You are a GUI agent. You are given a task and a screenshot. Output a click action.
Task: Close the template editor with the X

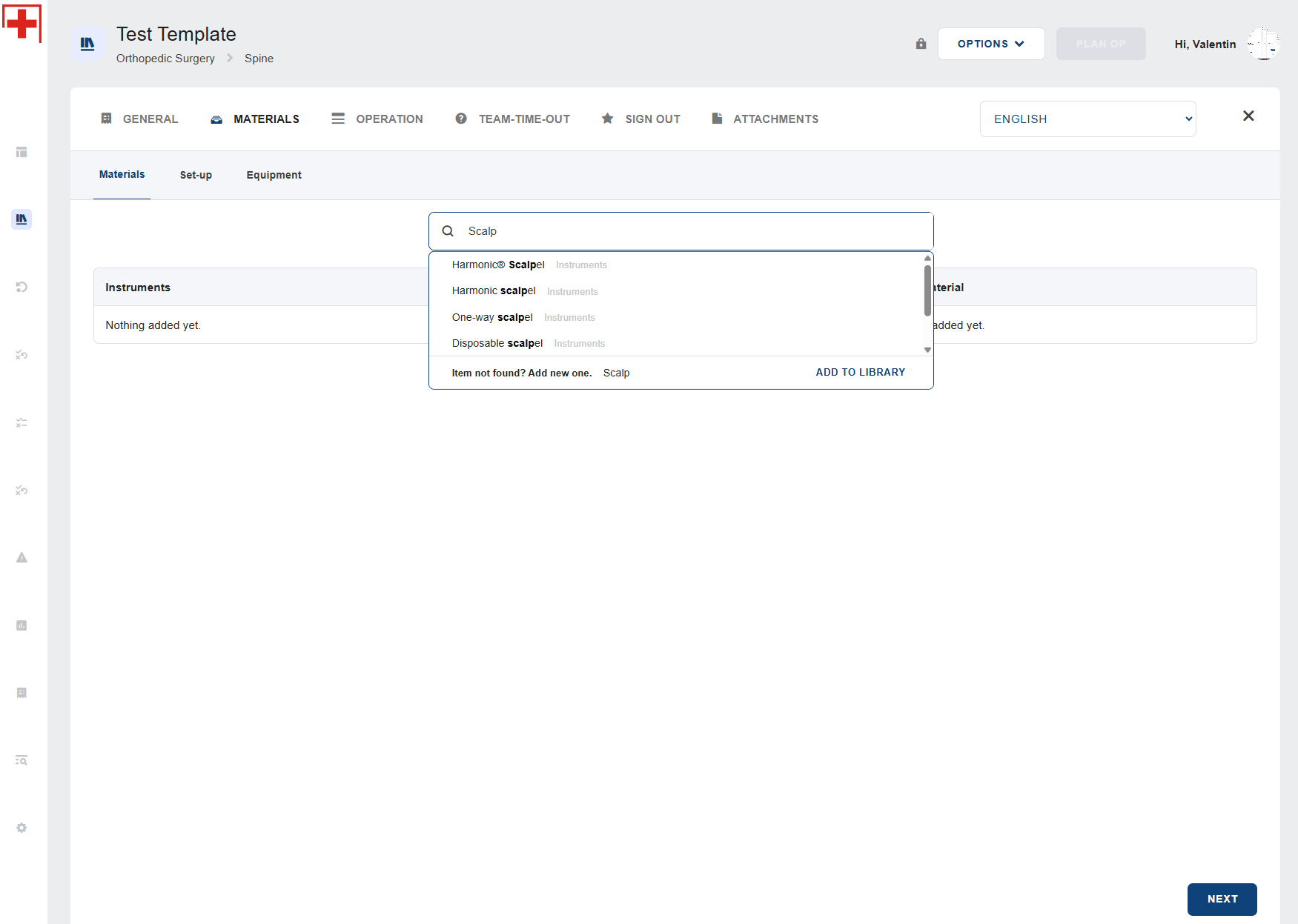point(1248,116)
